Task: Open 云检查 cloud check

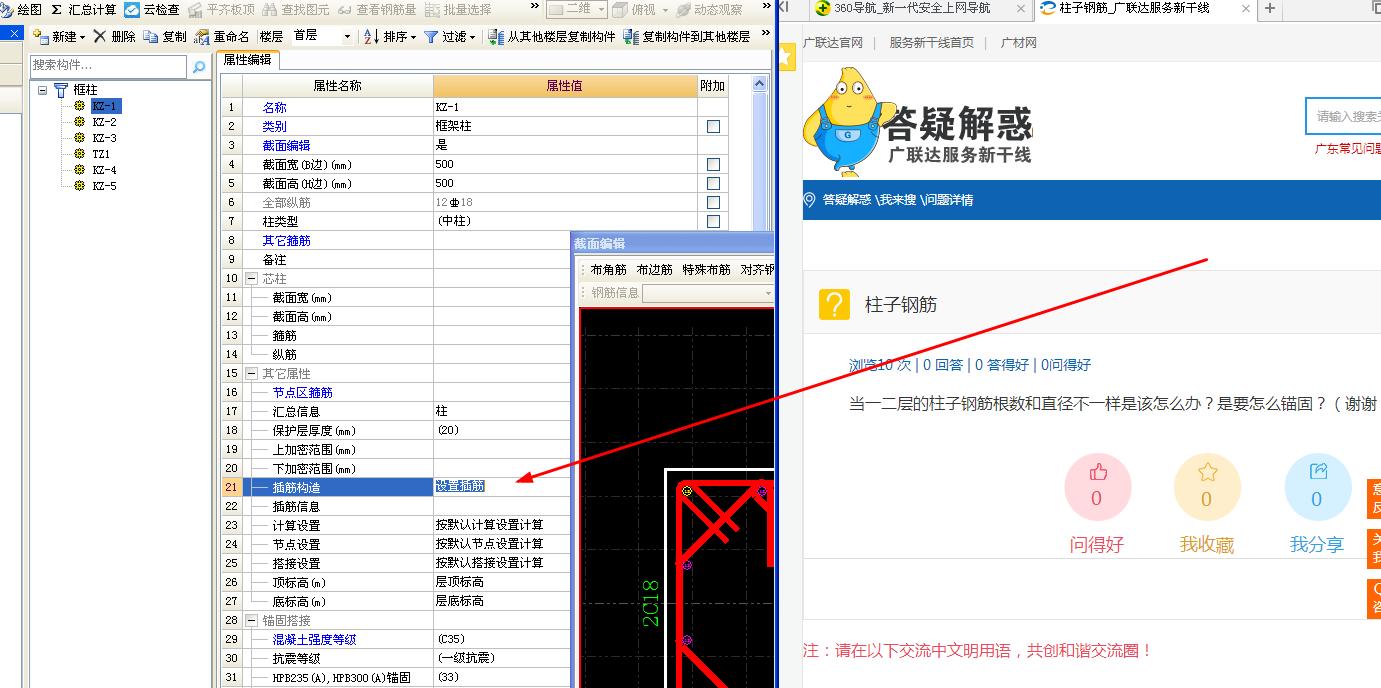Action: coord(152,9)
